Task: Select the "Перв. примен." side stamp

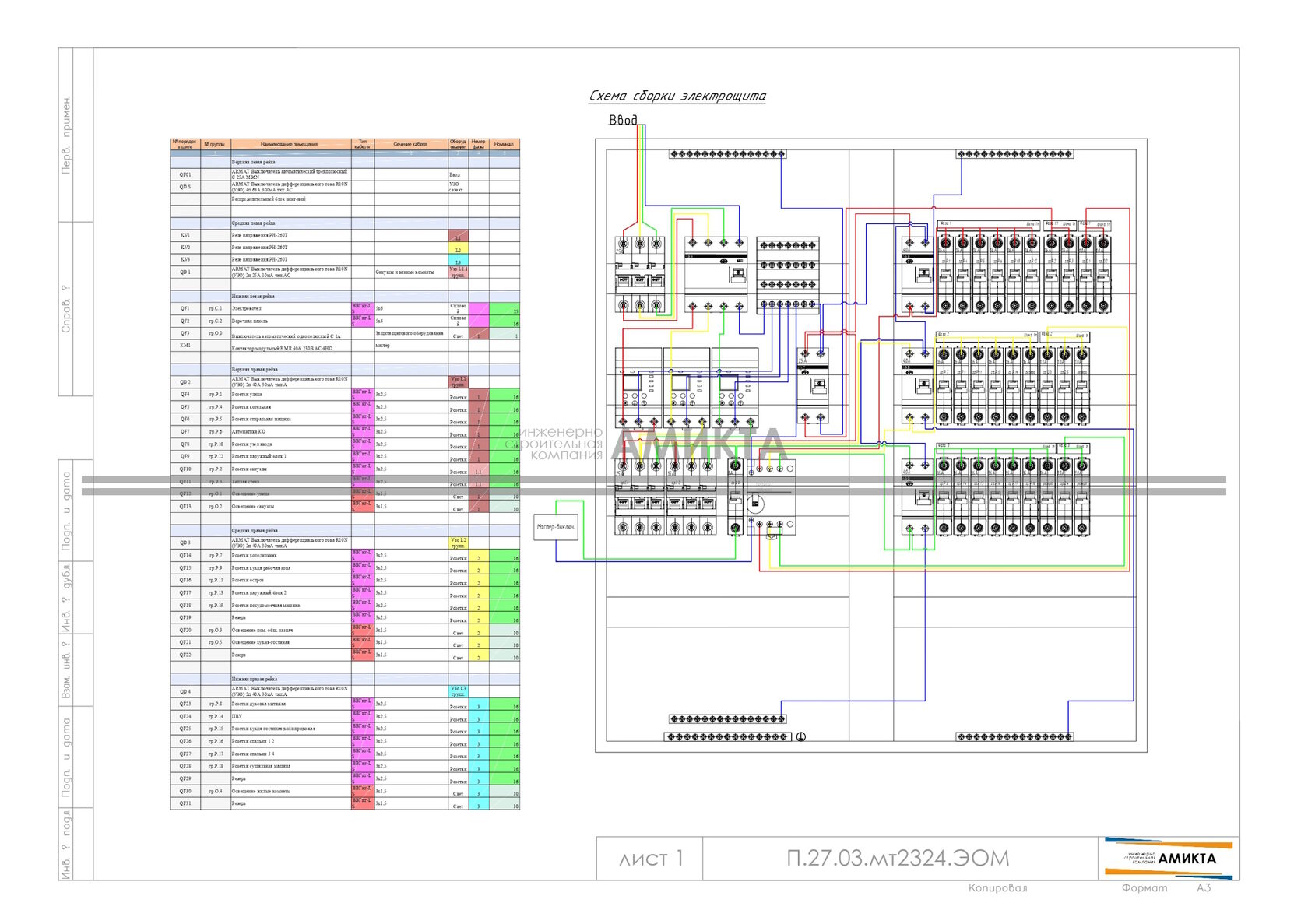Action: tap(67, 135)
